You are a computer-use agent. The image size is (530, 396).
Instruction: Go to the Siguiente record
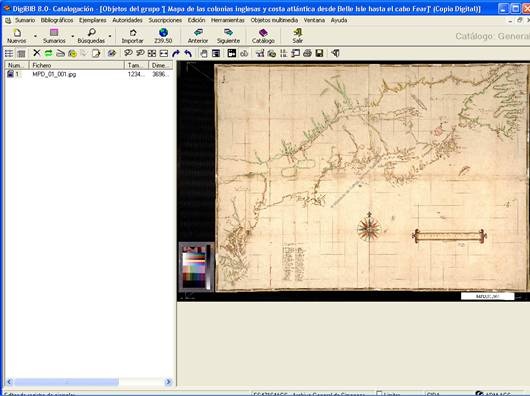coord(228,36)
